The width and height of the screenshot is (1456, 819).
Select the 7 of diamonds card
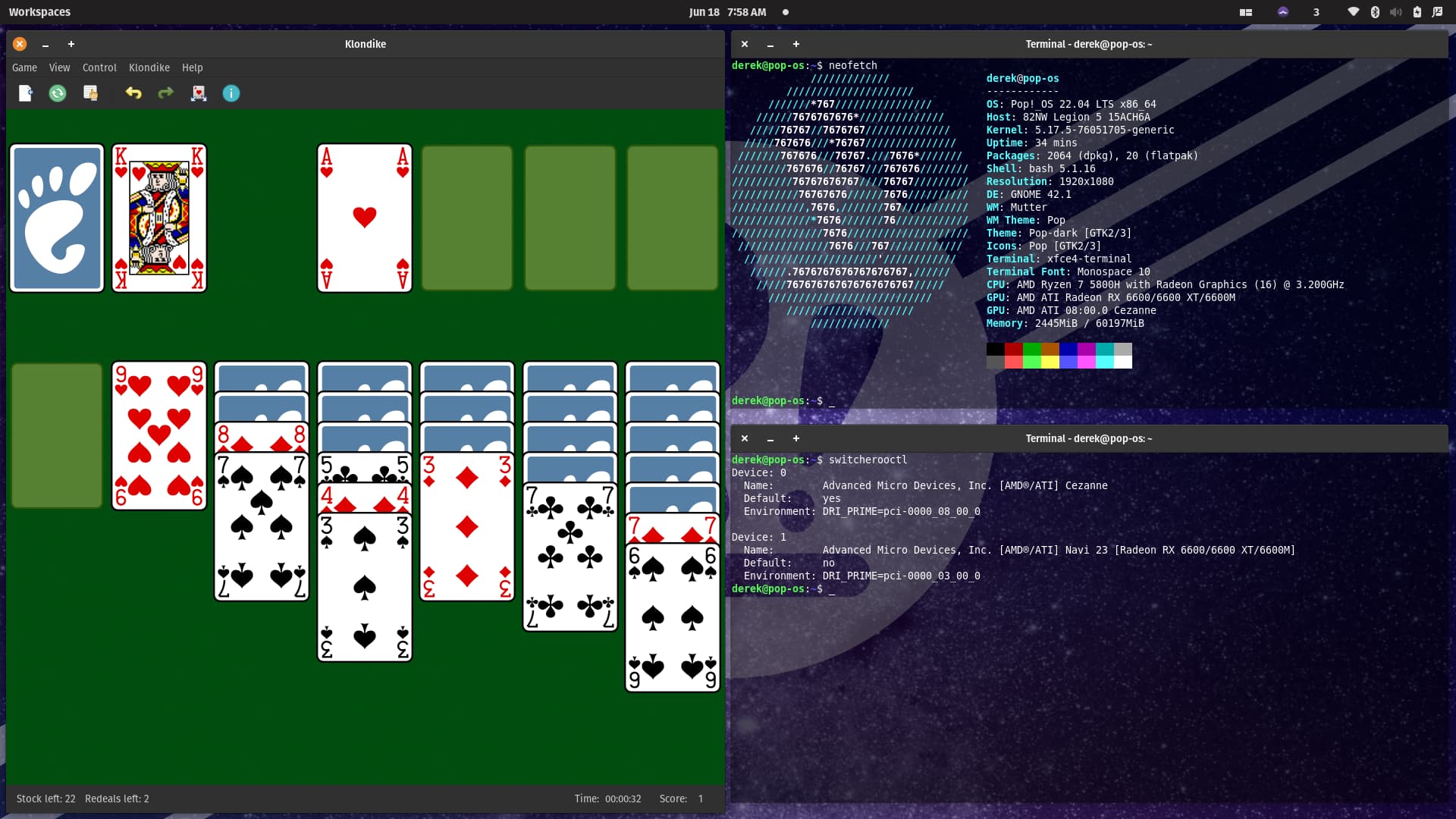tap(673, 528)
